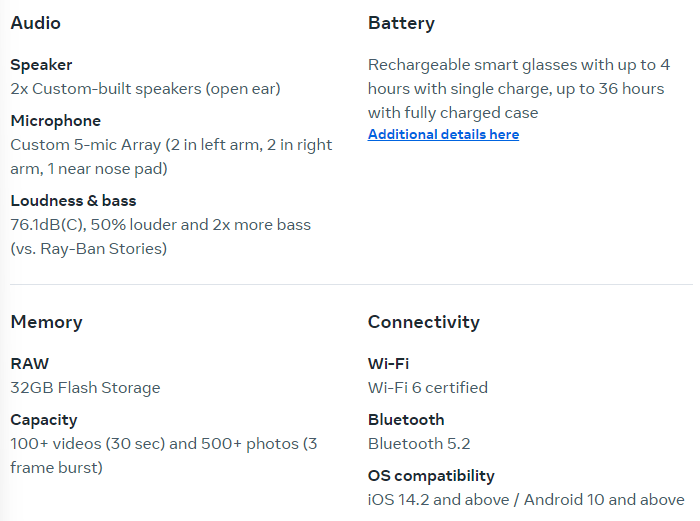
Task: Click the Audio section heading
Action: coord(35,23)
